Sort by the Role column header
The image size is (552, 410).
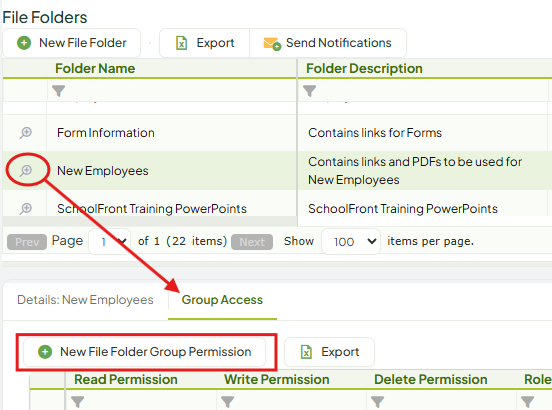(x=538, y=379)
